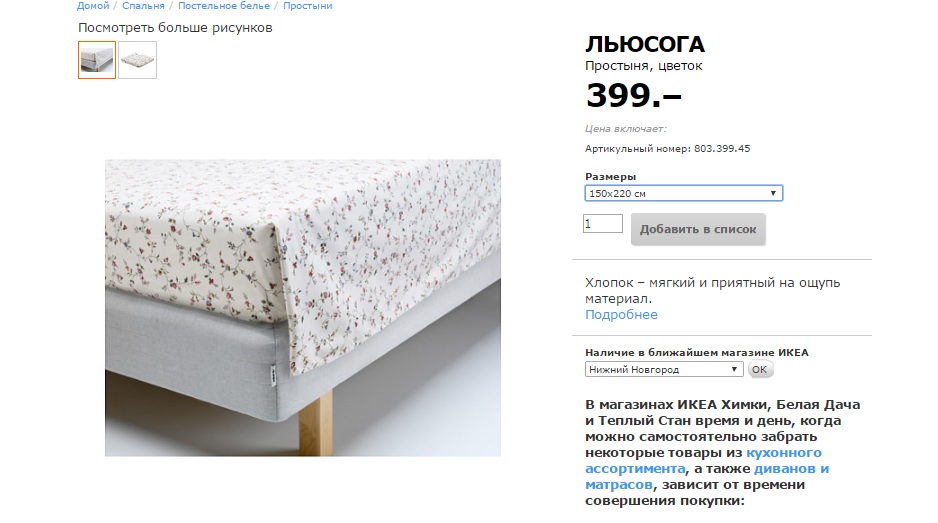The width and height of the screenshot is (938, 523).
Task: Open the Спальня breadcrumb link
Action: coord(143,6)
